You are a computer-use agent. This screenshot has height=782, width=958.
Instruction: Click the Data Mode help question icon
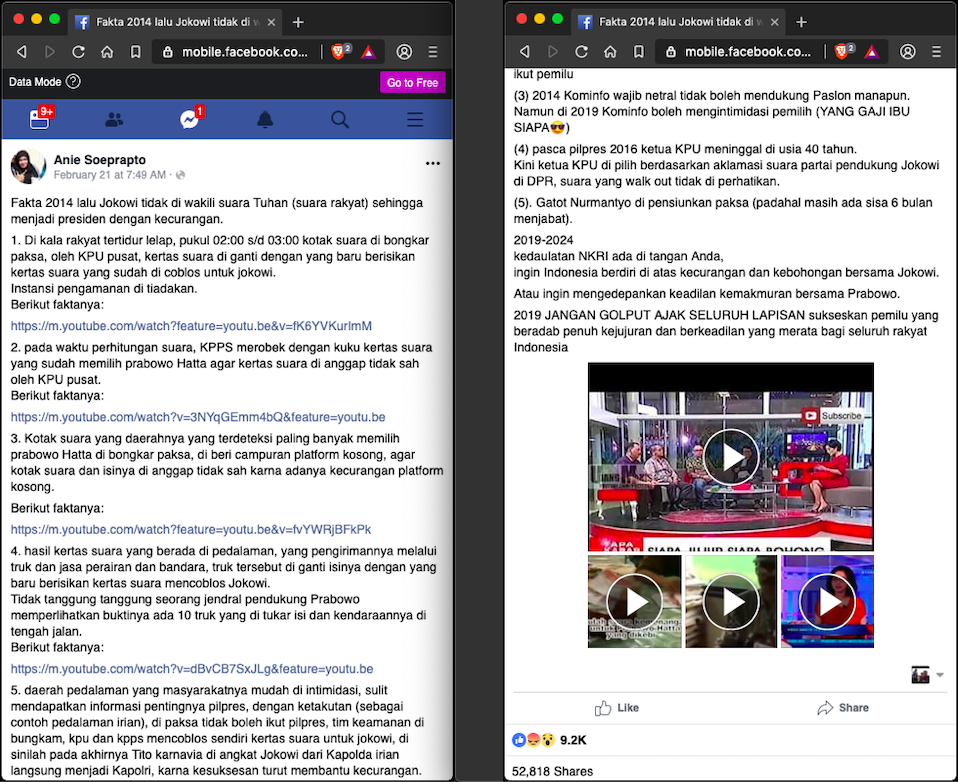click(x=73, y=82)
